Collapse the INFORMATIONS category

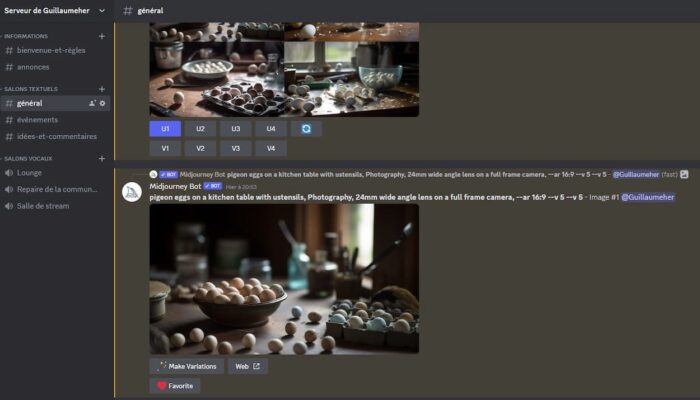(x=25, y=36)
